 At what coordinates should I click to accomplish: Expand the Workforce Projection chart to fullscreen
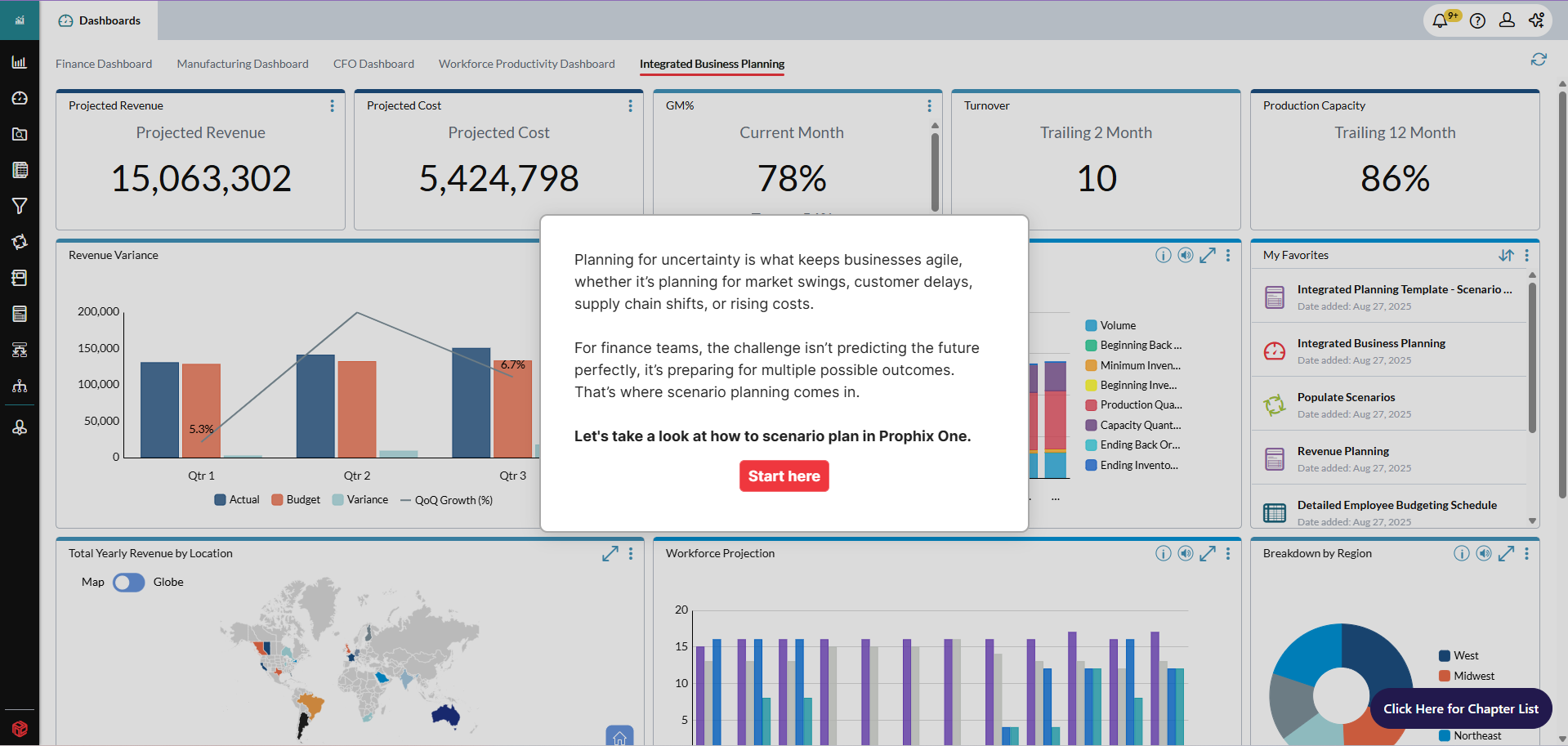(1208, 554)
